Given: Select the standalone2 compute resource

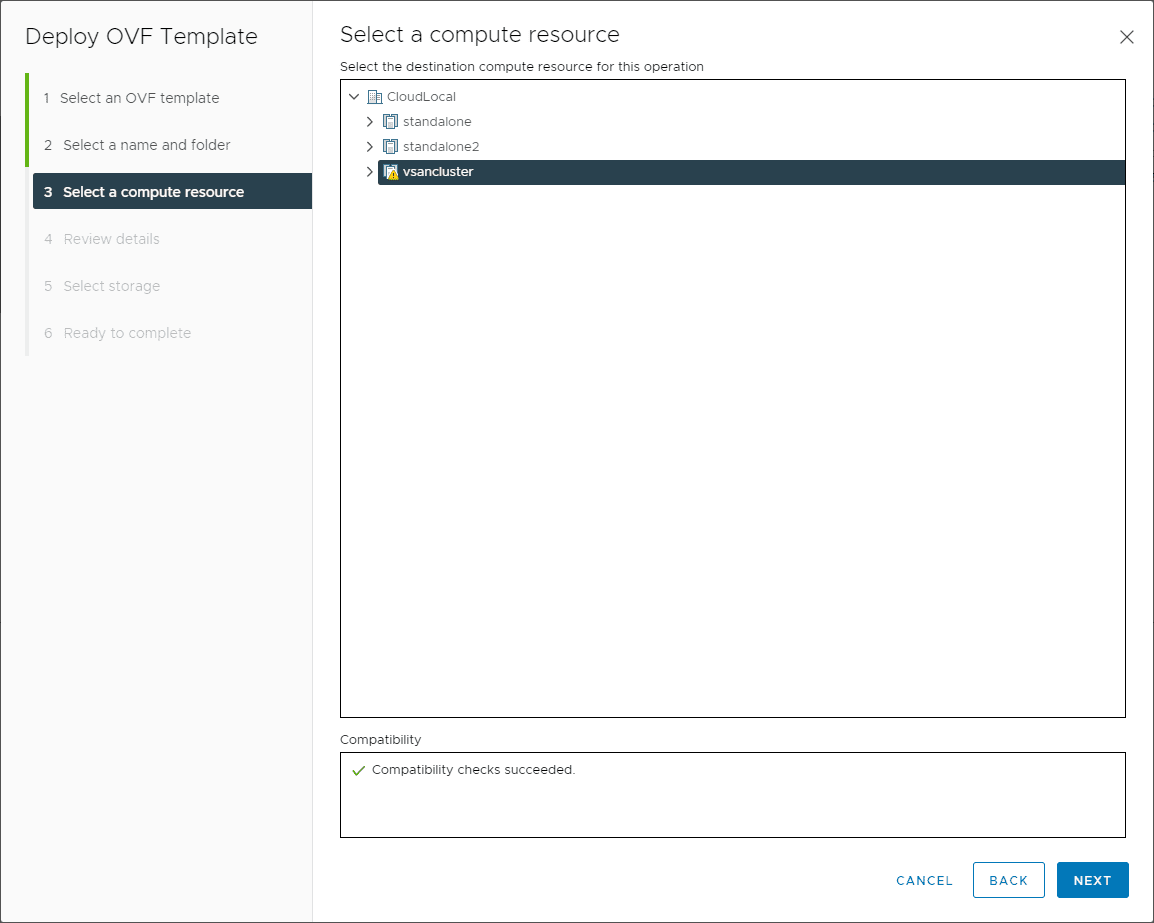Looking at the screenshot, I should coord(441,147).
